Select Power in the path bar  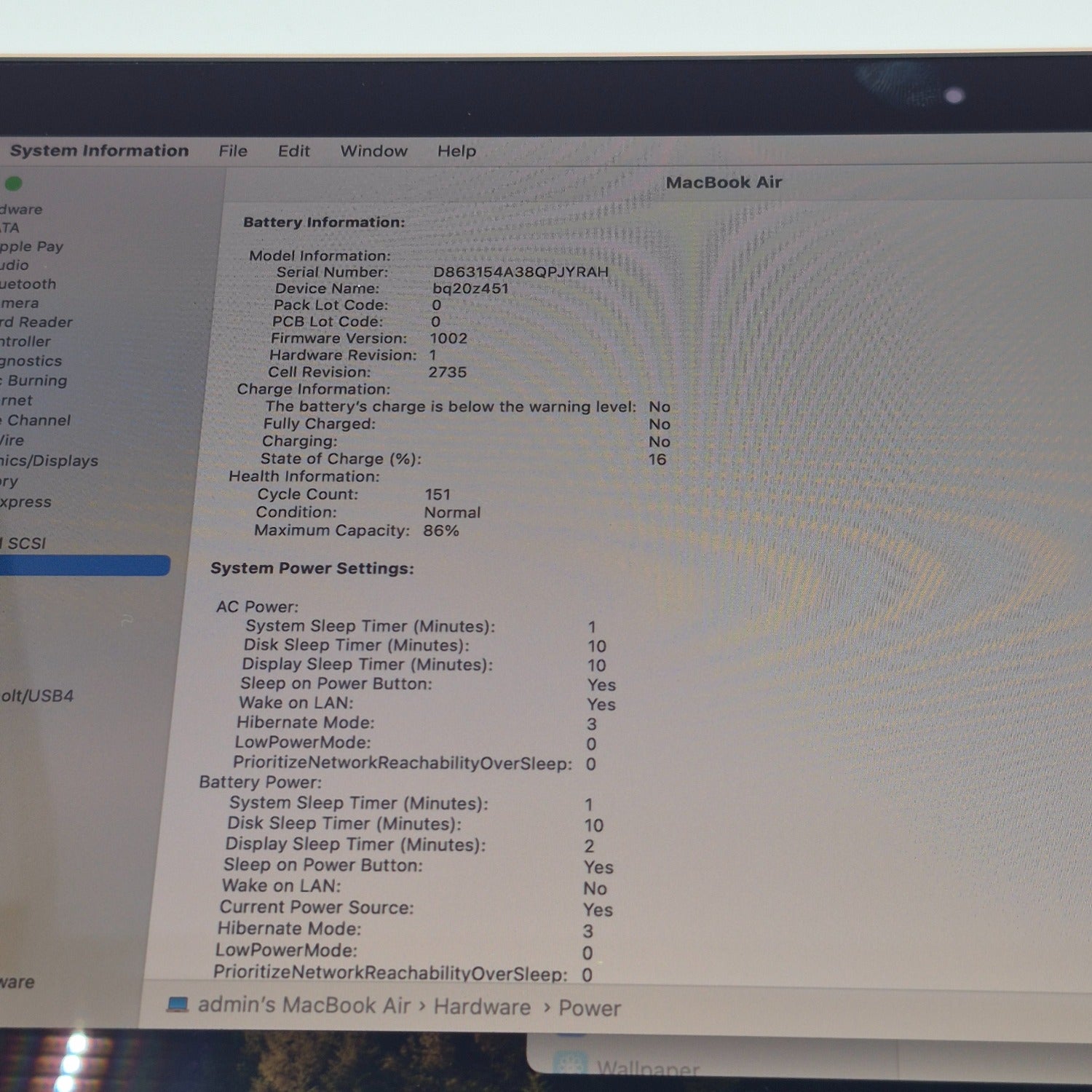590,1008
